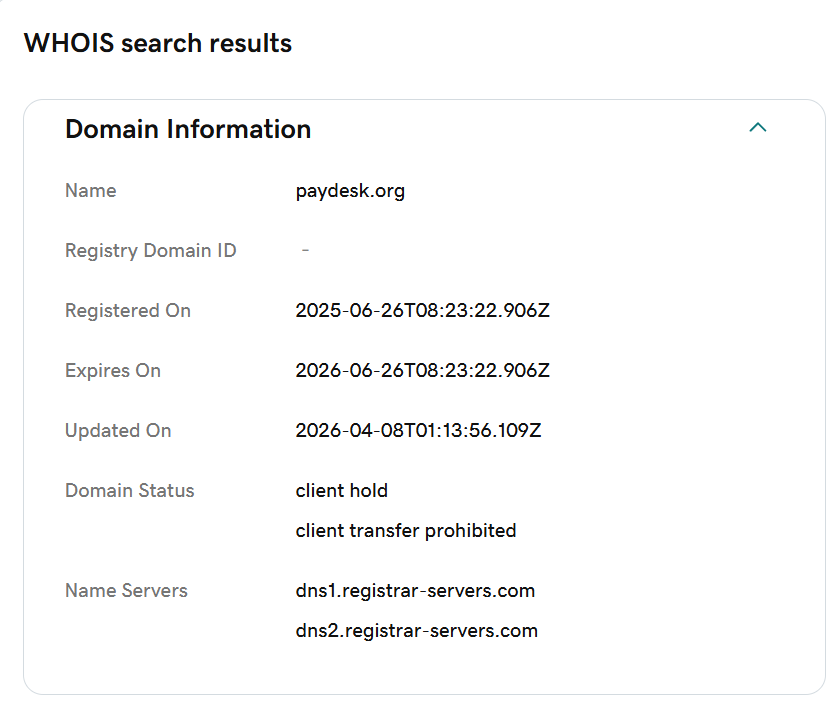Click the Domain Information title
Screen dimensions: 829x701
pos(187,129)
